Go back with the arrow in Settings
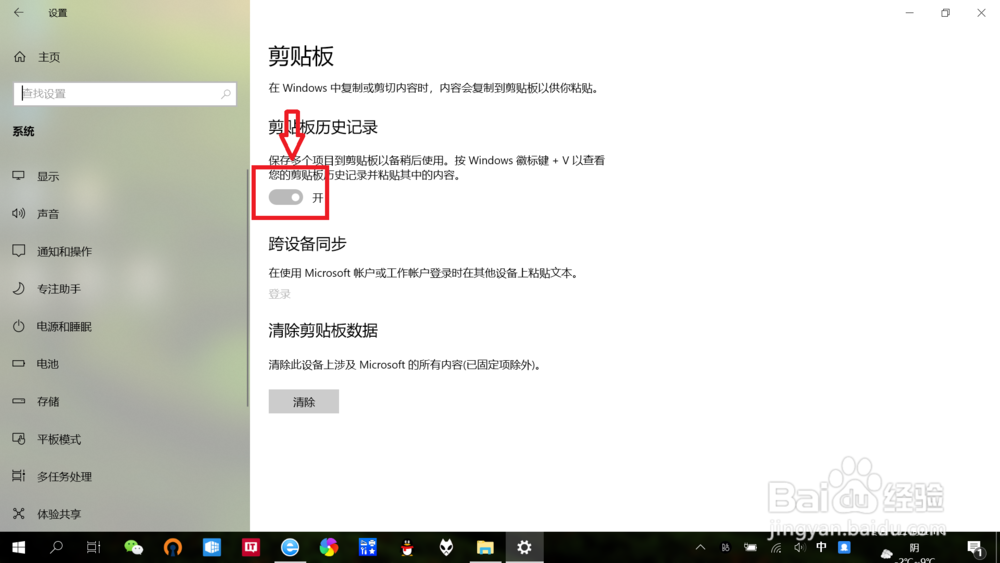 tap(18, 12)
